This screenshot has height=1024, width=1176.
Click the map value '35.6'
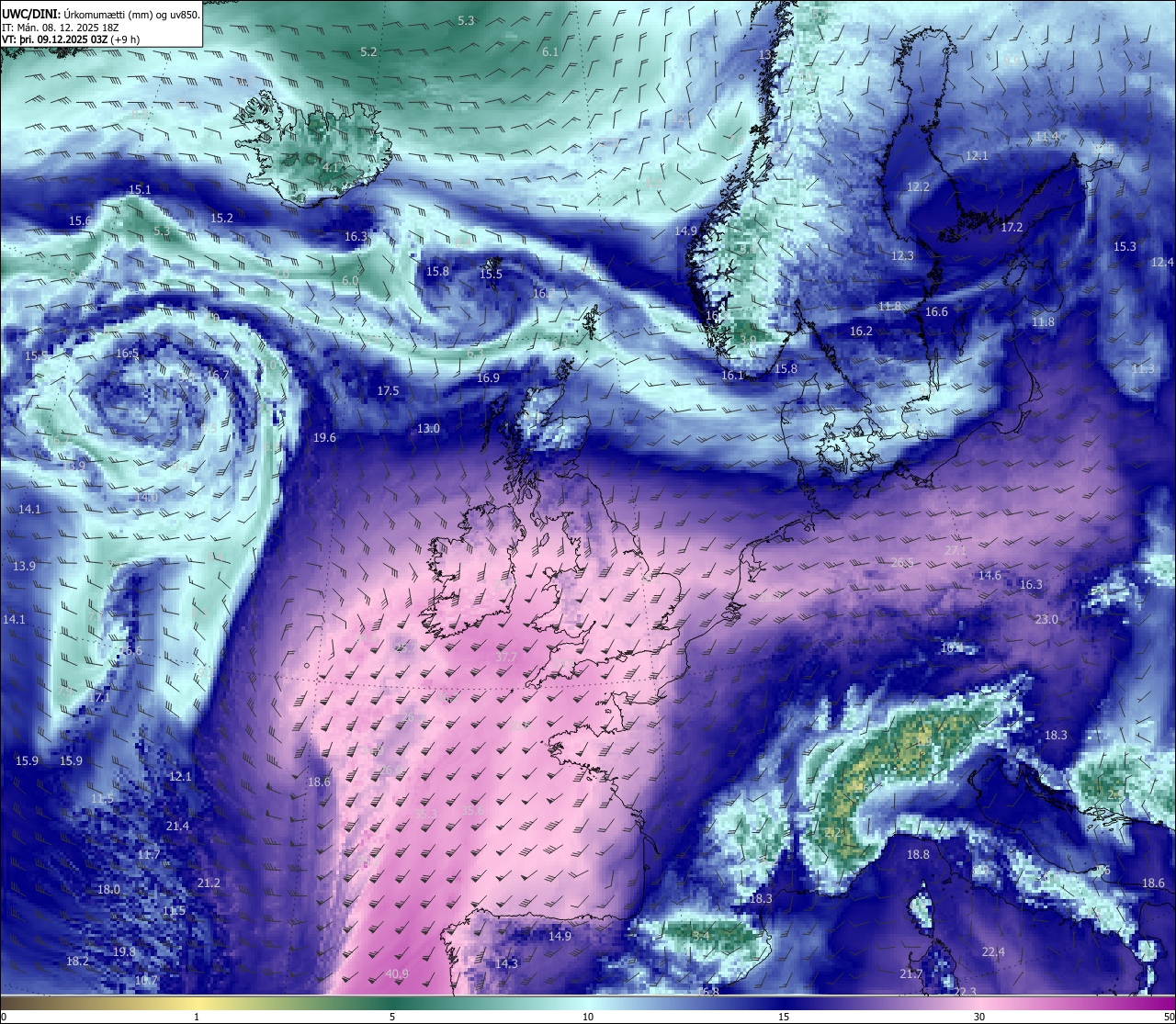(472, 810)
